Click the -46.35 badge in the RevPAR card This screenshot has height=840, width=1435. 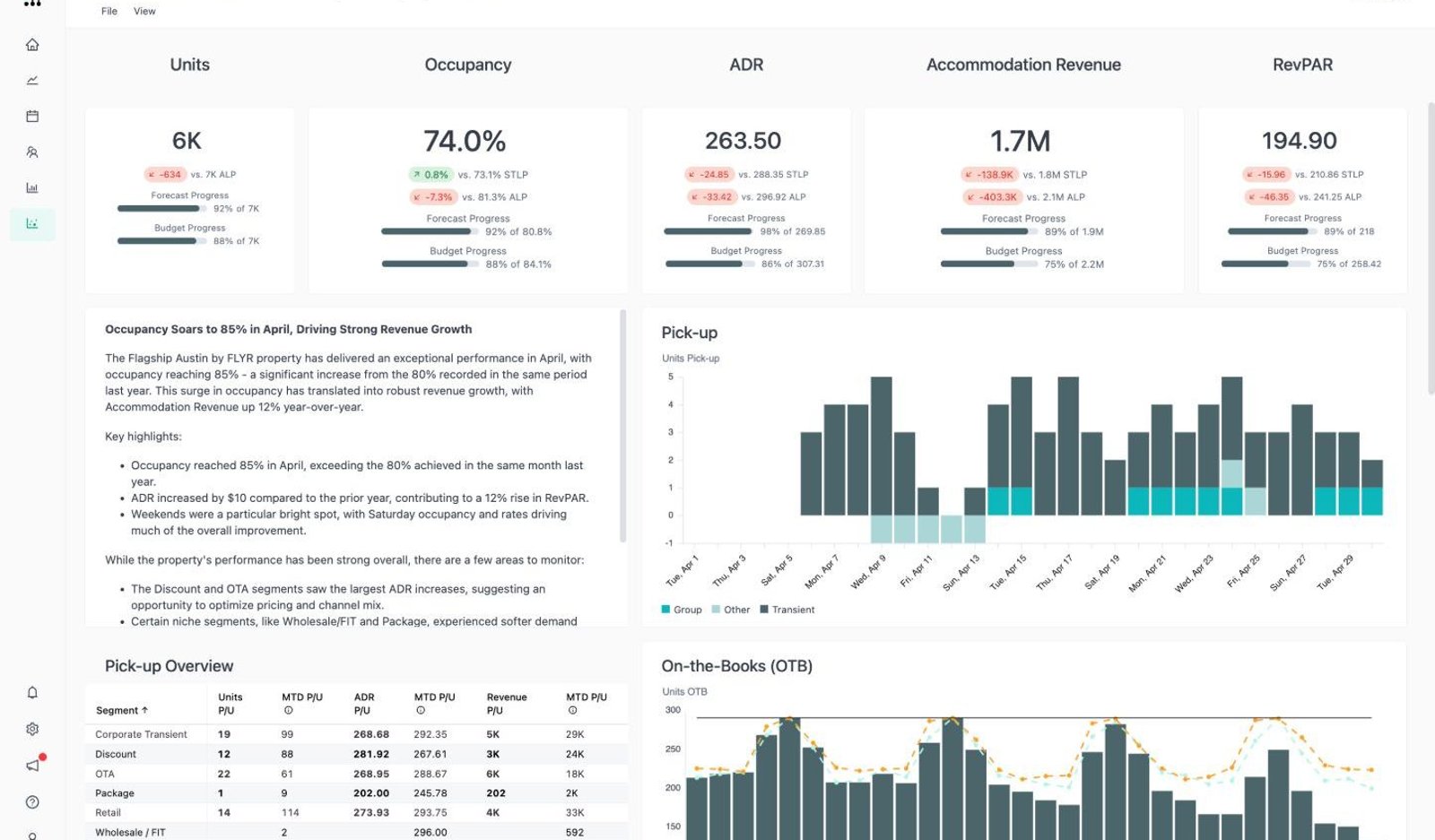(x=1268, y=197)
